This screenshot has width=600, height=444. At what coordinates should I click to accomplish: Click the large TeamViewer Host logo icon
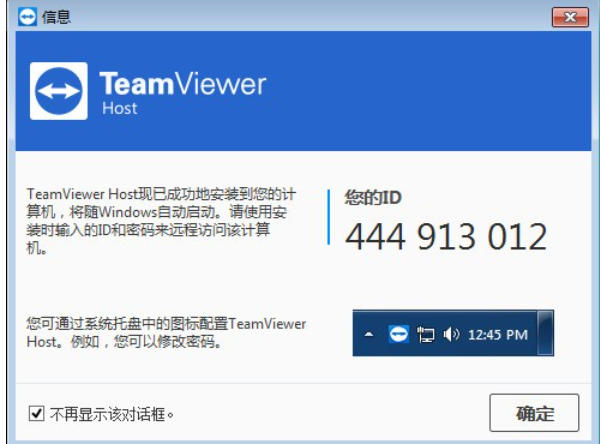point(59,91)
